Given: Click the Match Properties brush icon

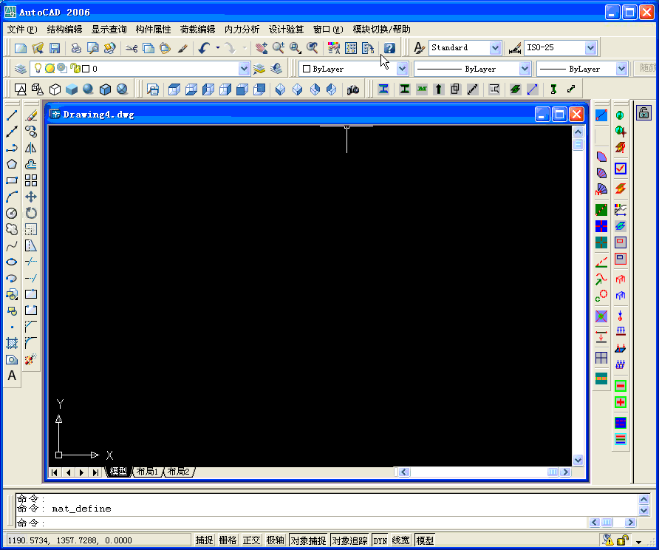Looking at the screenshot, I should (x=182, y=48).
